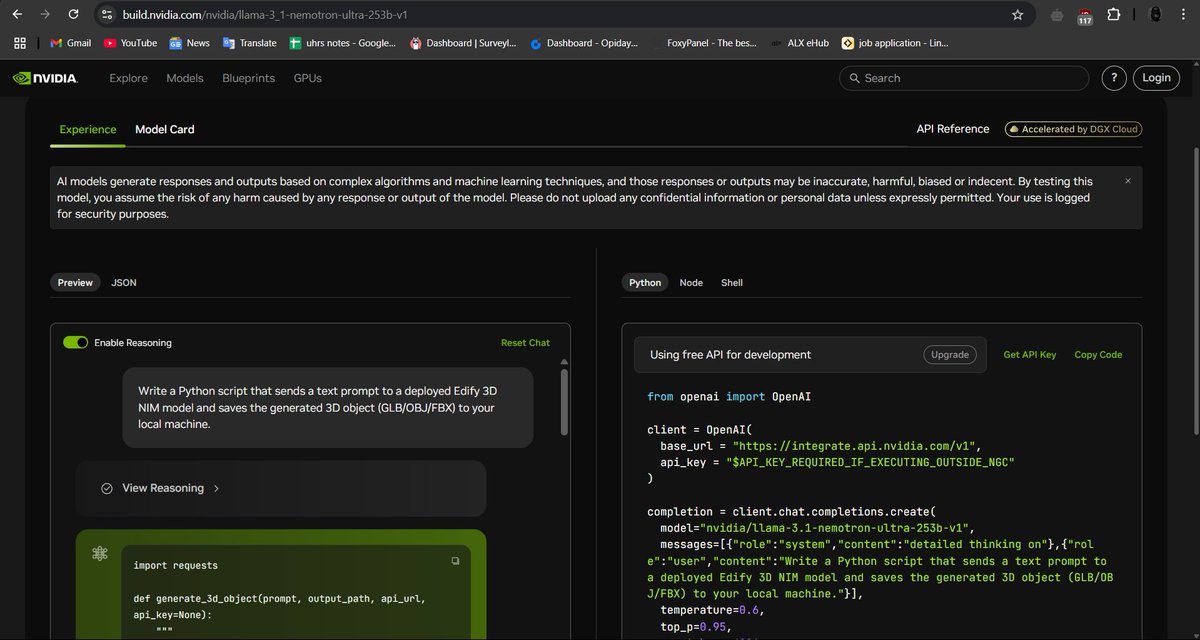This screenshot has width=1200, height=640.
Task: Click the NVIDIA logo
Action: (x=44, y=78)
